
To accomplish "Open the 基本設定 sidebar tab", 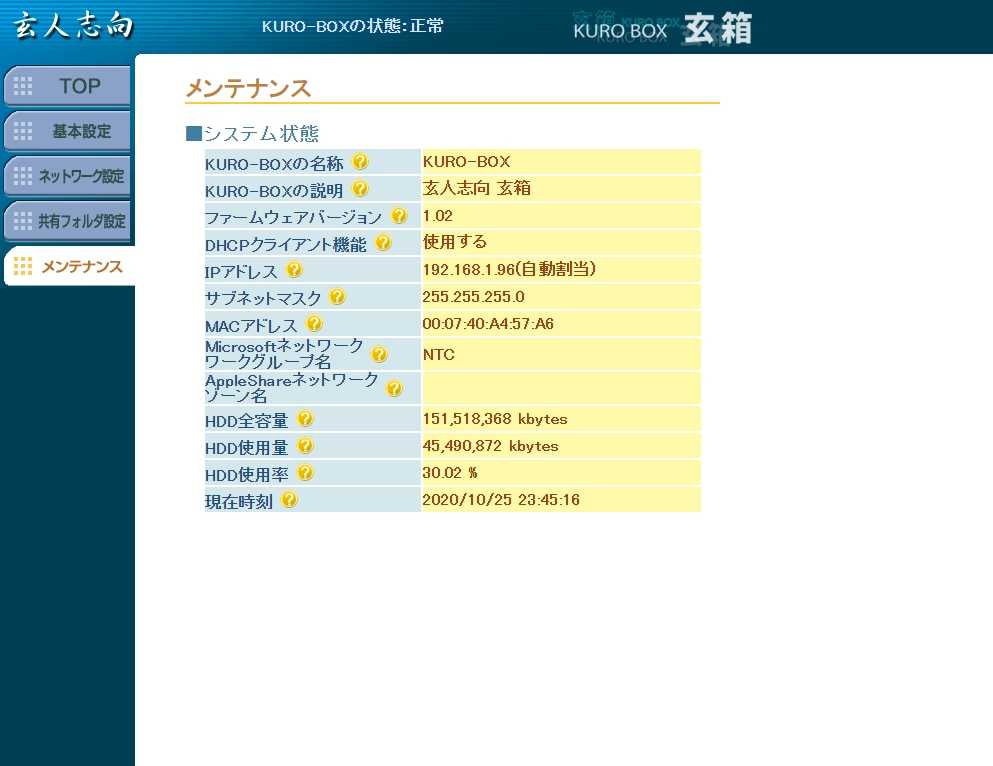I will pos(68,131).
